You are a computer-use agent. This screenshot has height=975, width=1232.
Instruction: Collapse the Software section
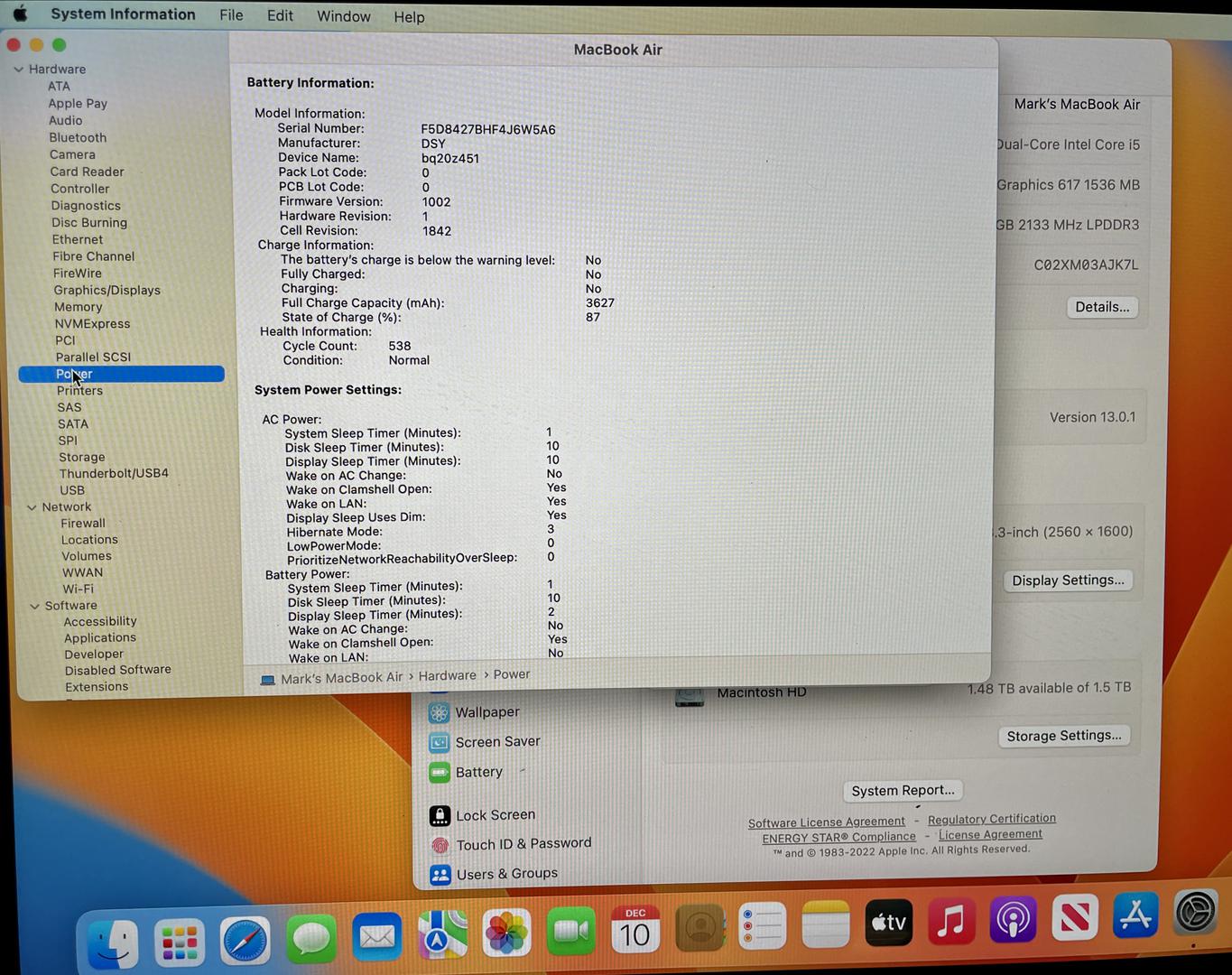click(x=34, y=606)
